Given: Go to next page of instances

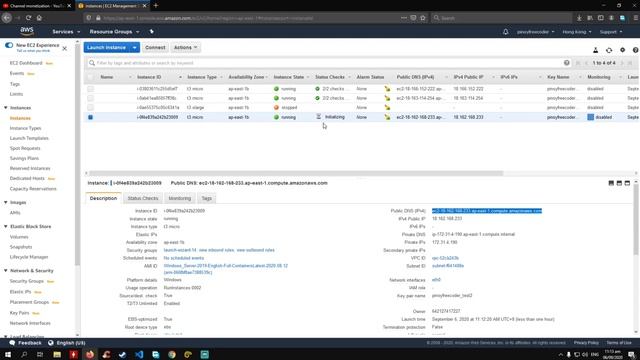Looking at the screenshot, I should click(x=622, y=63).
